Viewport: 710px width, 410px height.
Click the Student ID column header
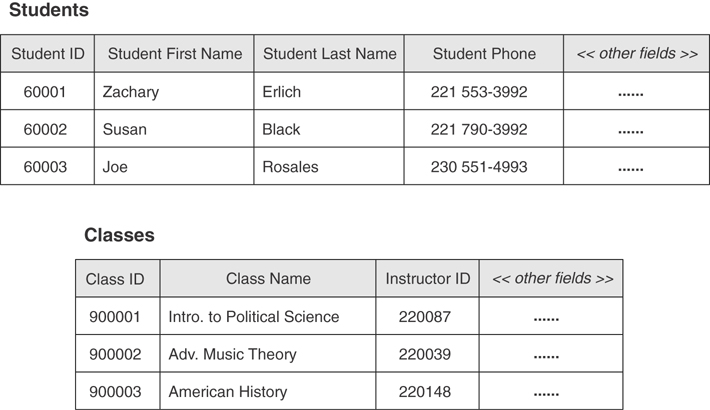point(48,54)
